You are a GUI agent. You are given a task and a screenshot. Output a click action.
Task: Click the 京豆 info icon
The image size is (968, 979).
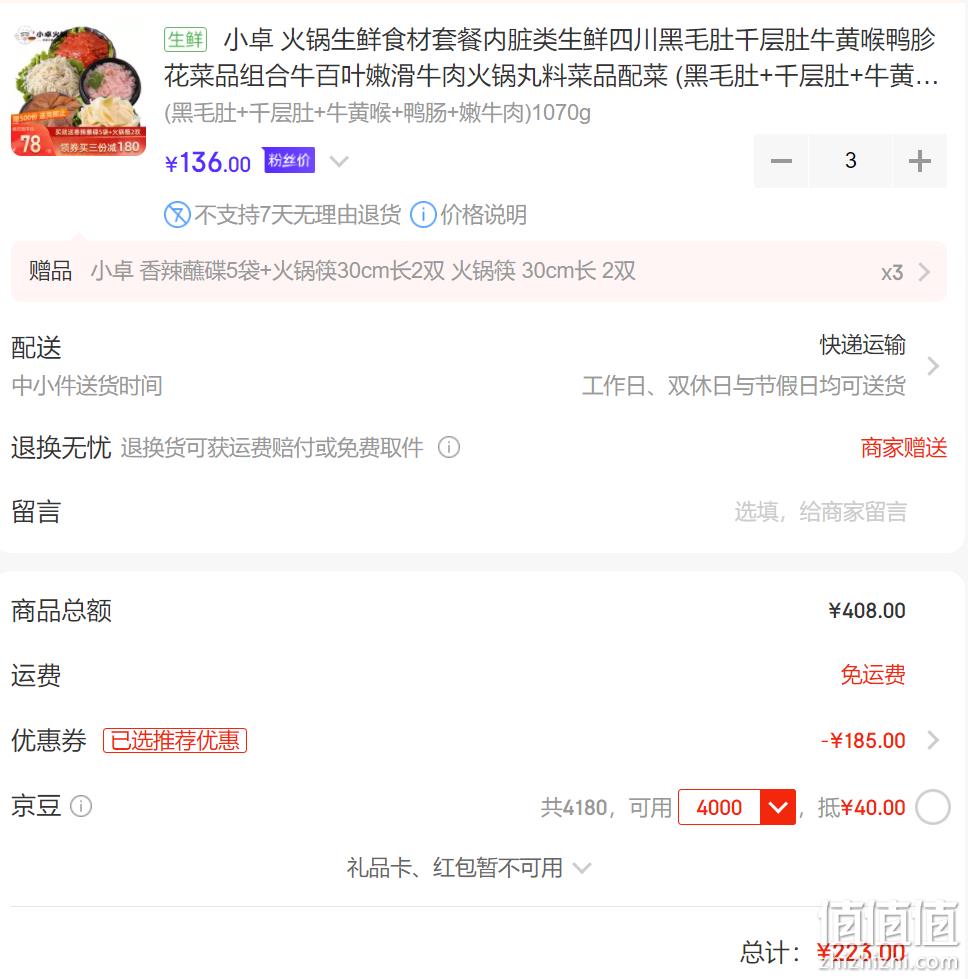click(x=81, y=806)
